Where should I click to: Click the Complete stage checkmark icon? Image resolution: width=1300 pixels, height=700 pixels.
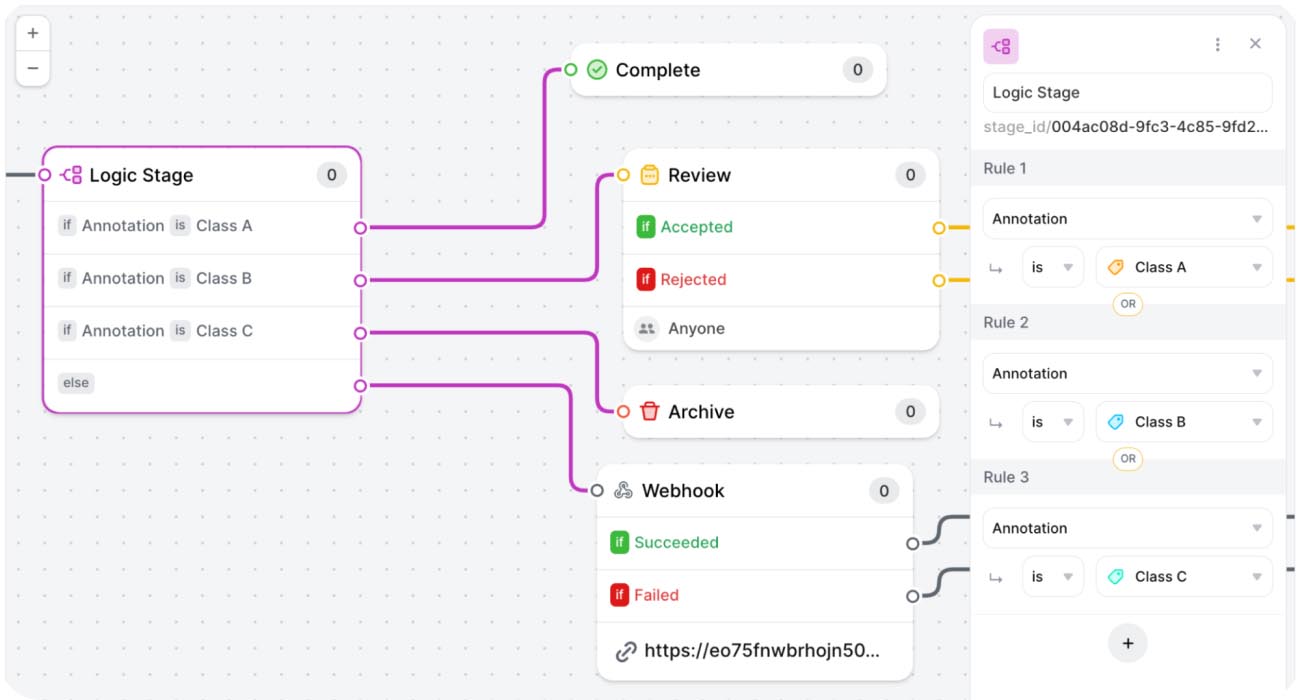[x=594, y=70]
